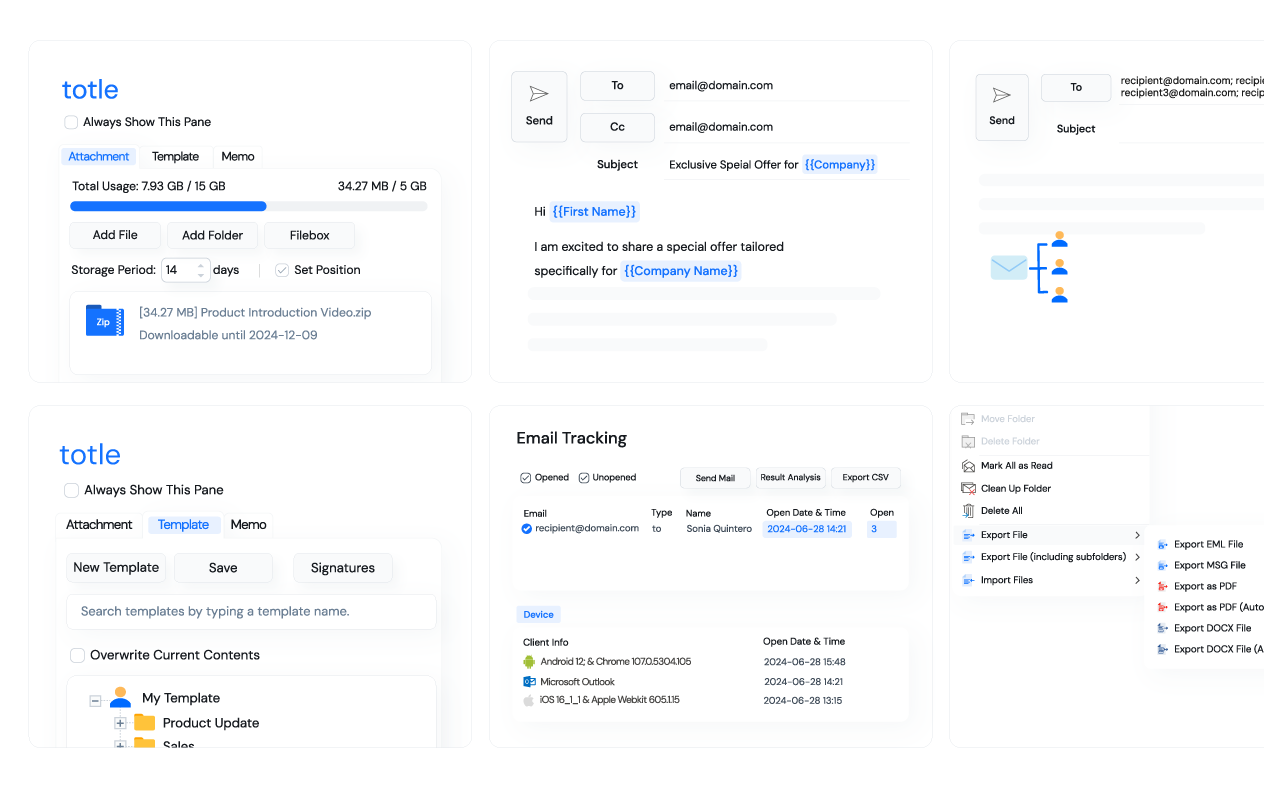The width and height of the screenshot is (1264, 788).
Task: Click the {{First Name}} placeholder tag
Action: pyautogui.click(x=594, y=212)
